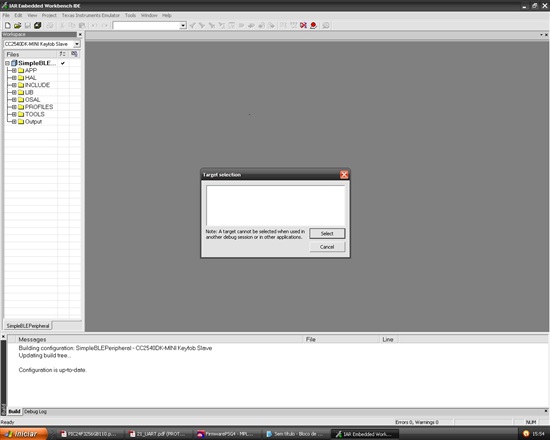The height and width of the screenshot is (440, 550).
Task: Click the Open file toolbar icon
Action: tap(17, 25)
